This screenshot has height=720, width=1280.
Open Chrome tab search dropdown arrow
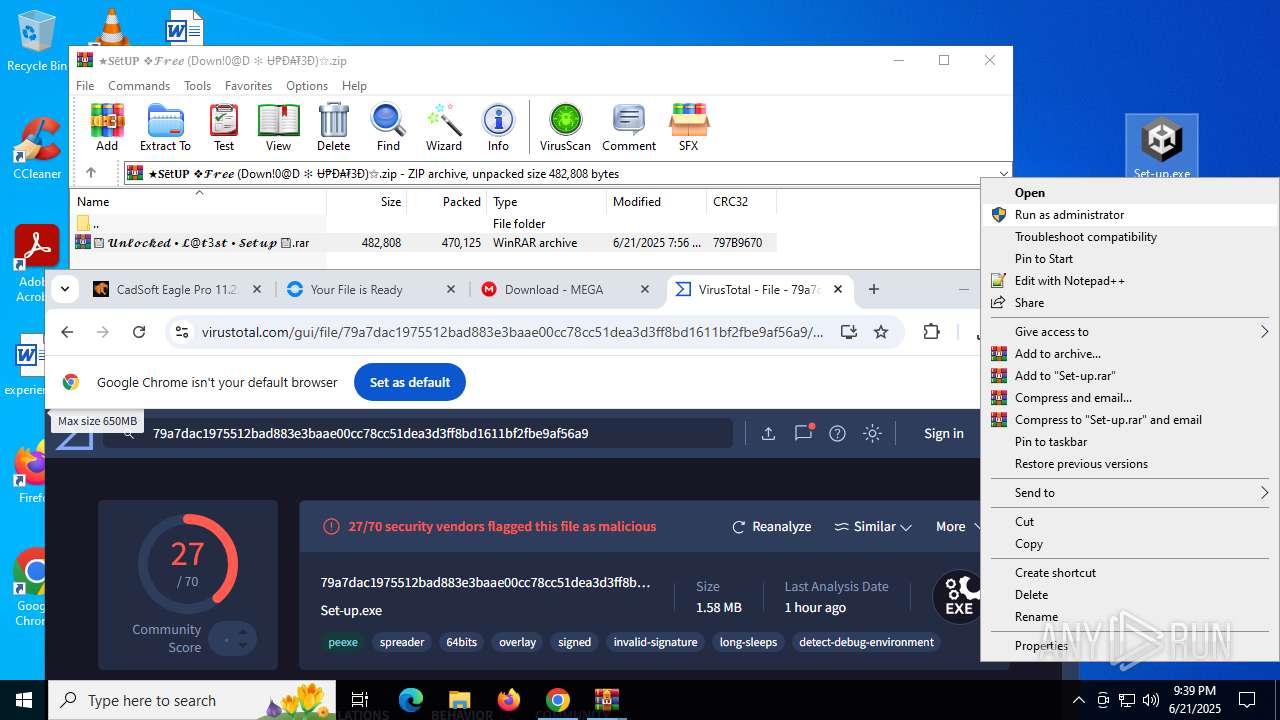(x=65, y=289)
